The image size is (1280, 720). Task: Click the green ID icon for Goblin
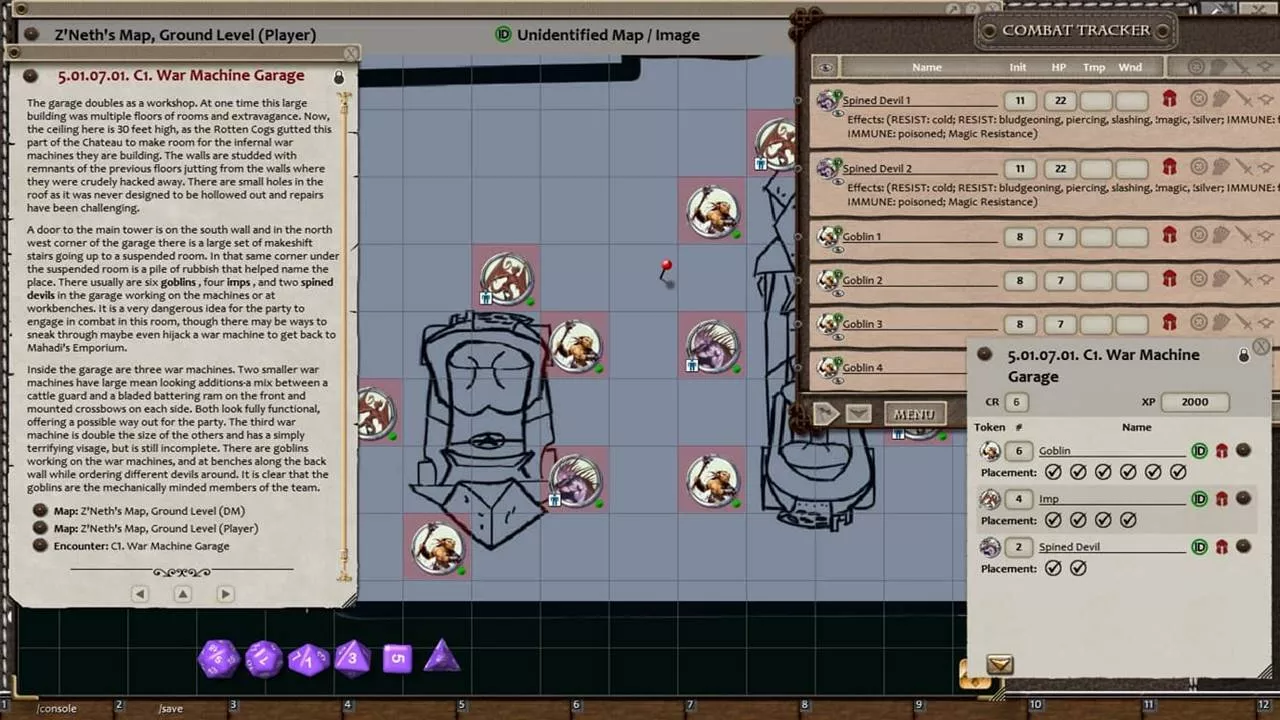(1199, 451)
